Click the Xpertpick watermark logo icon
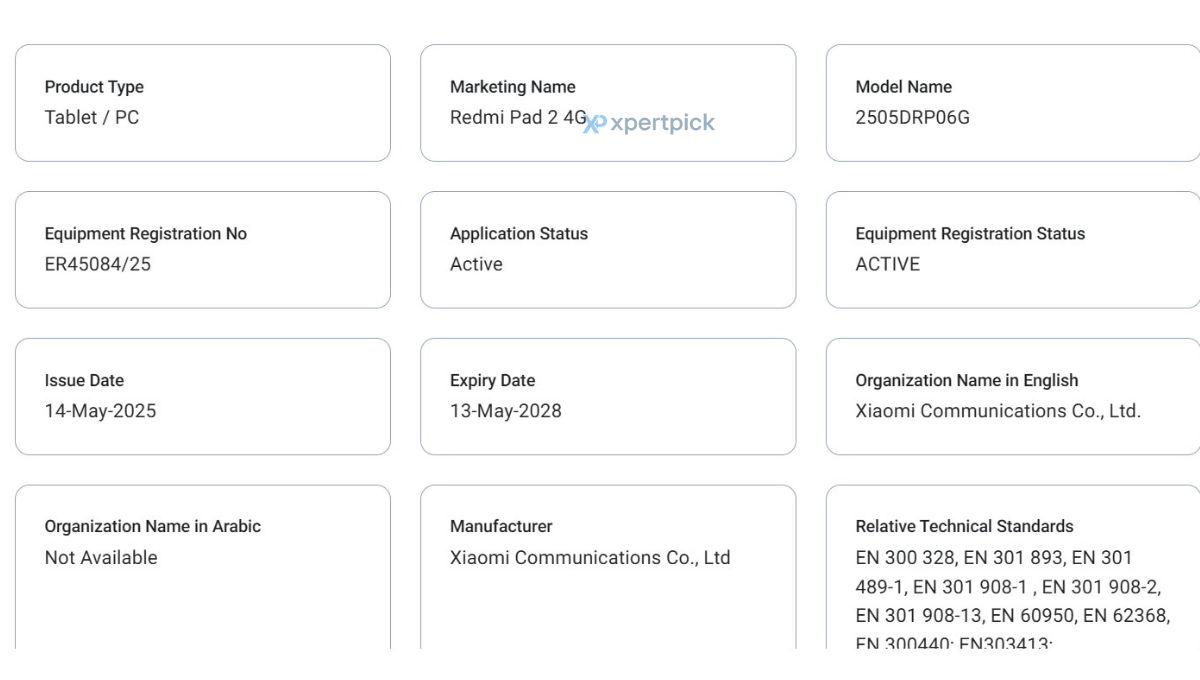 click(595, 123)
